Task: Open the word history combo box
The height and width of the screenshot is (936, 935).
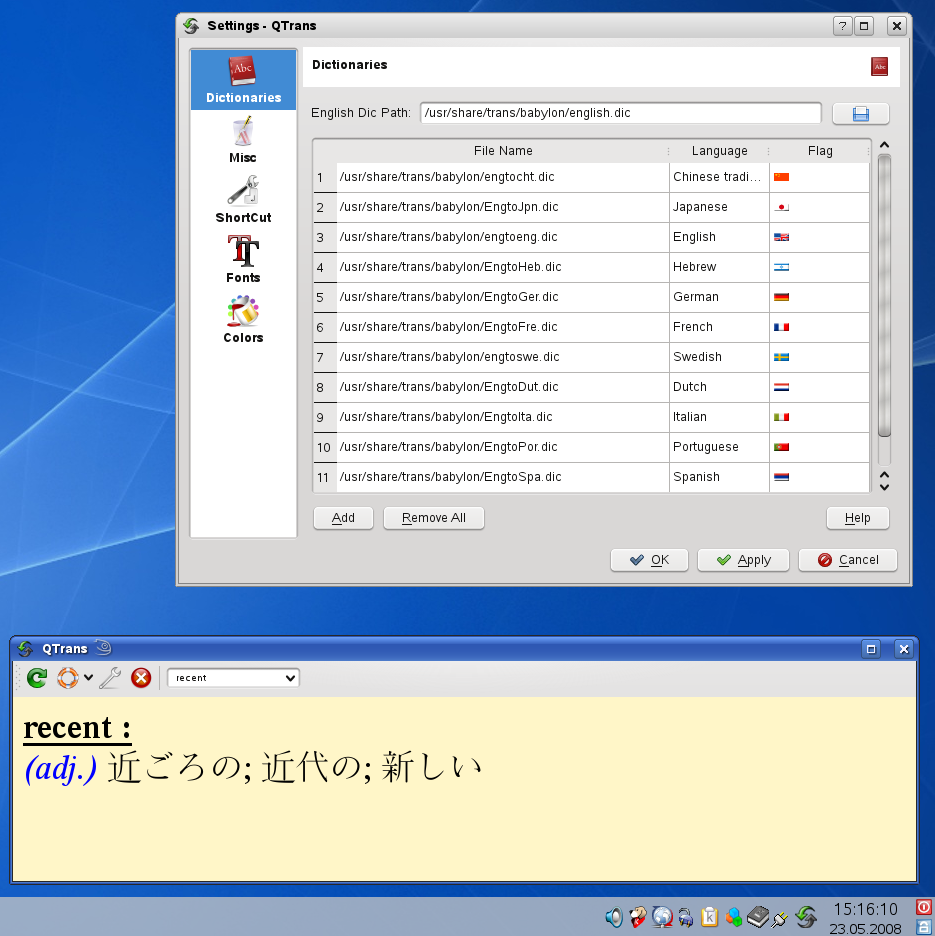Action: point(233,678)
